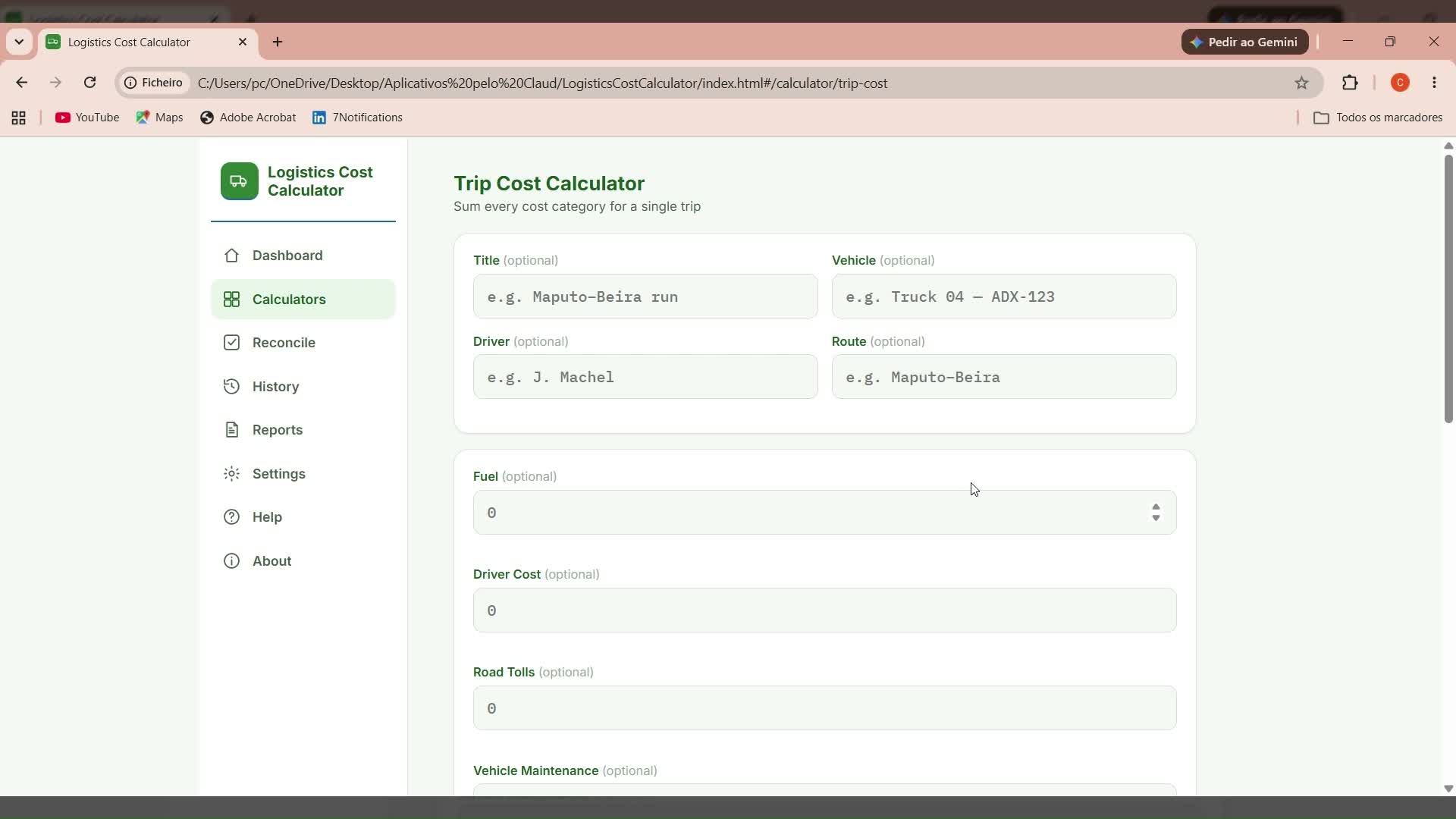
Task: Click the Help question-mark icon
Action: tap(231, 517)
